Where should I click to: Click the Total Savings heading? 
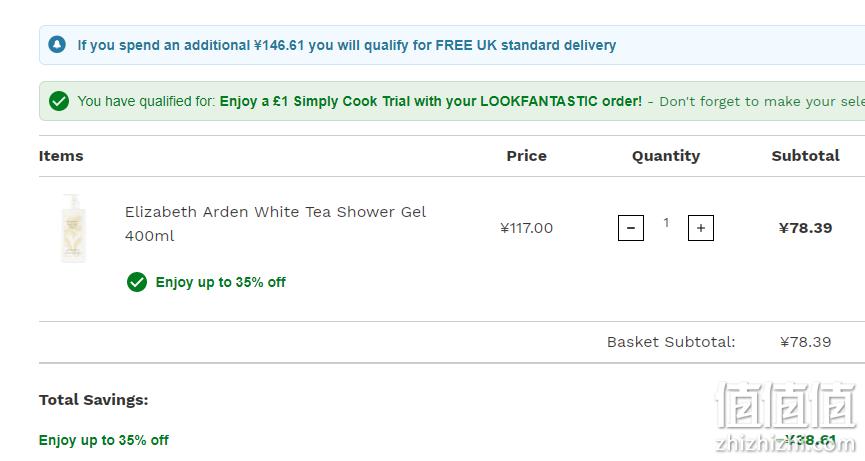click(93, 400)
